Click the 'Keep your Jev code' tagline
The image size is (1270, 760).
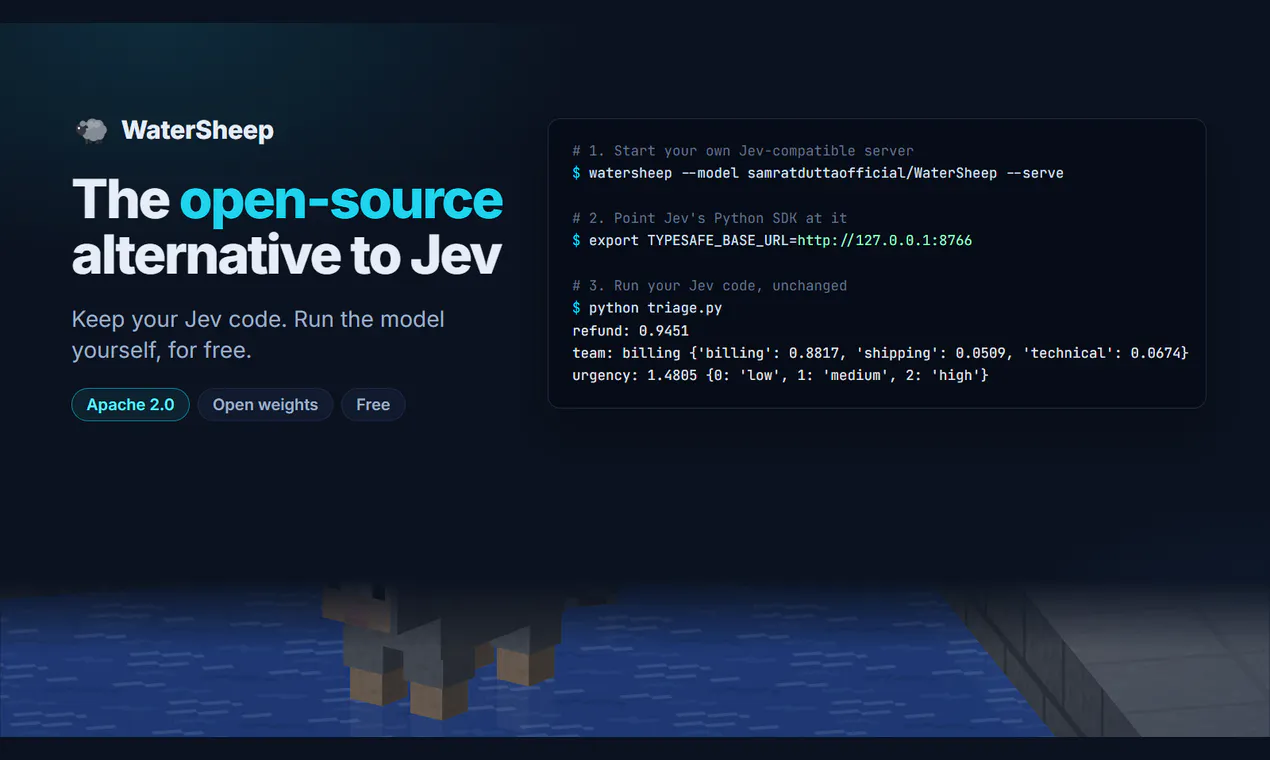pos(258,334)
